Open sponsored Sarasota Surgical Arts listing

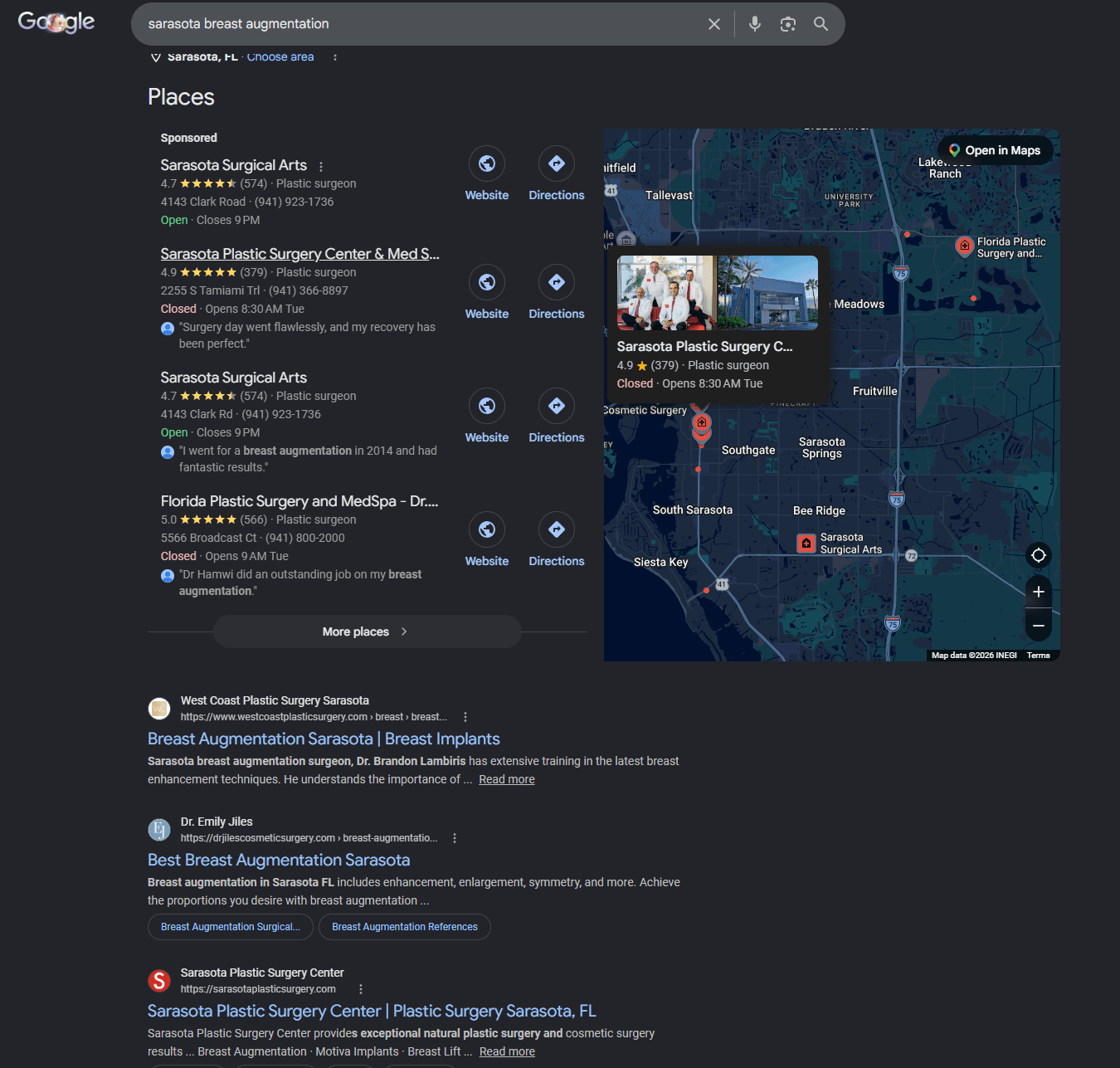pyautogui.click(x=234, y=165)
